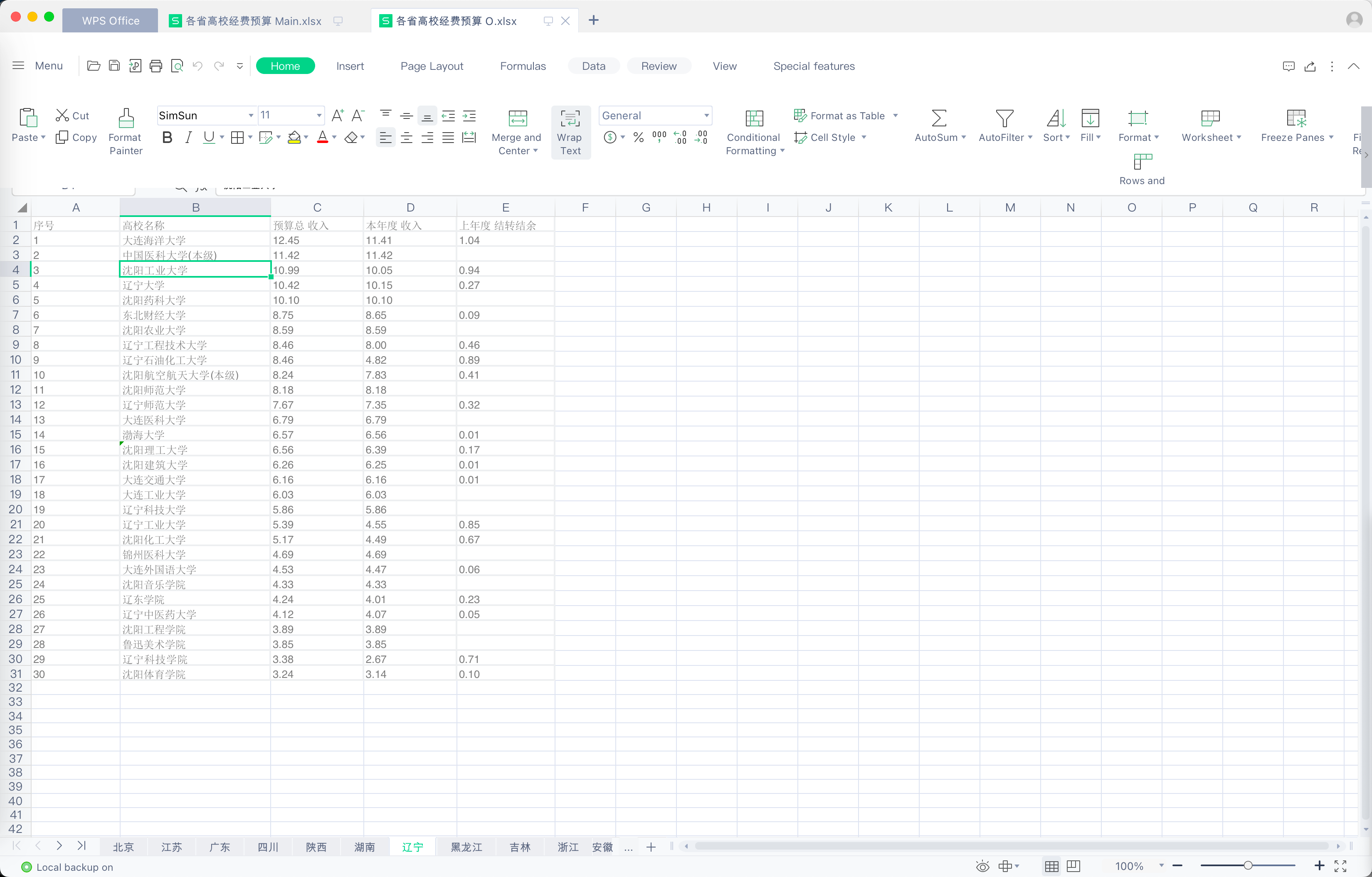Click the Decrease Indent icon
The height and width of the screenshot is (877, 1372).
(449, 116)
